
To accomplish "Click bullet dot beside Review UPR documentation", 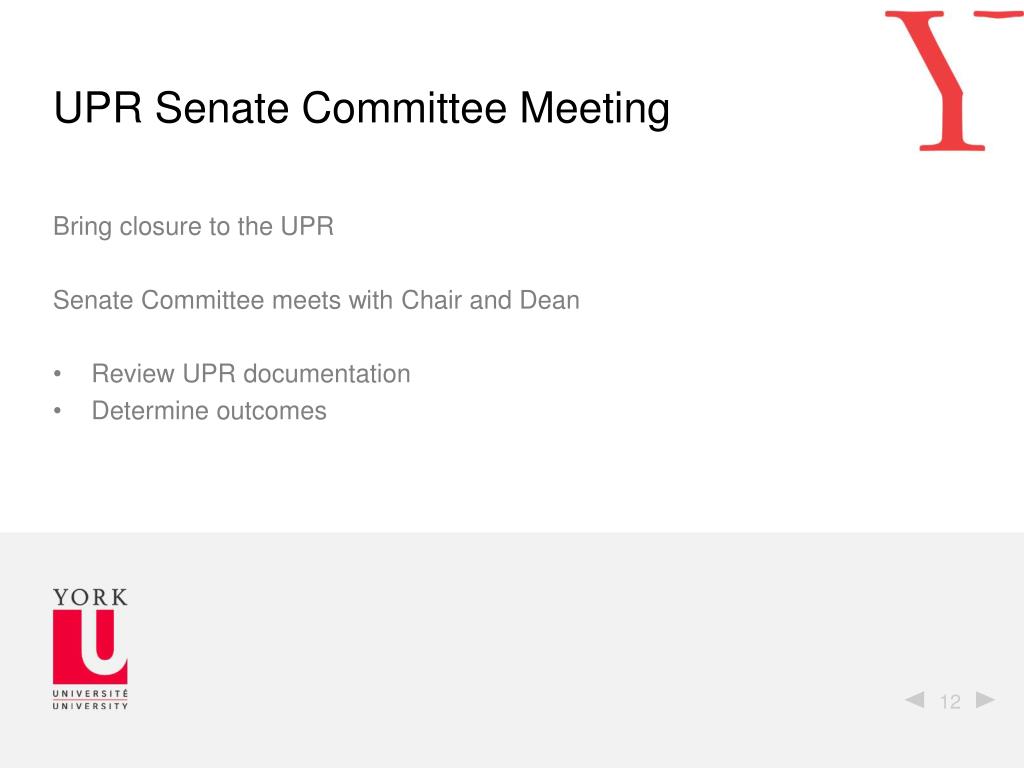I will click(57, 374).
